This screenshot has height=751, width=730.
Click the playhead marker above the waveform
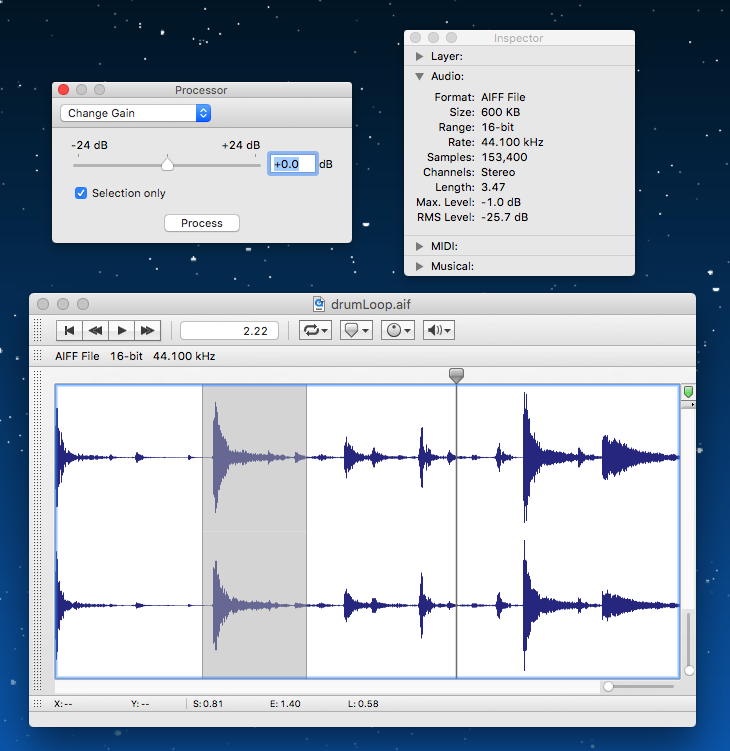coord(456,375)
